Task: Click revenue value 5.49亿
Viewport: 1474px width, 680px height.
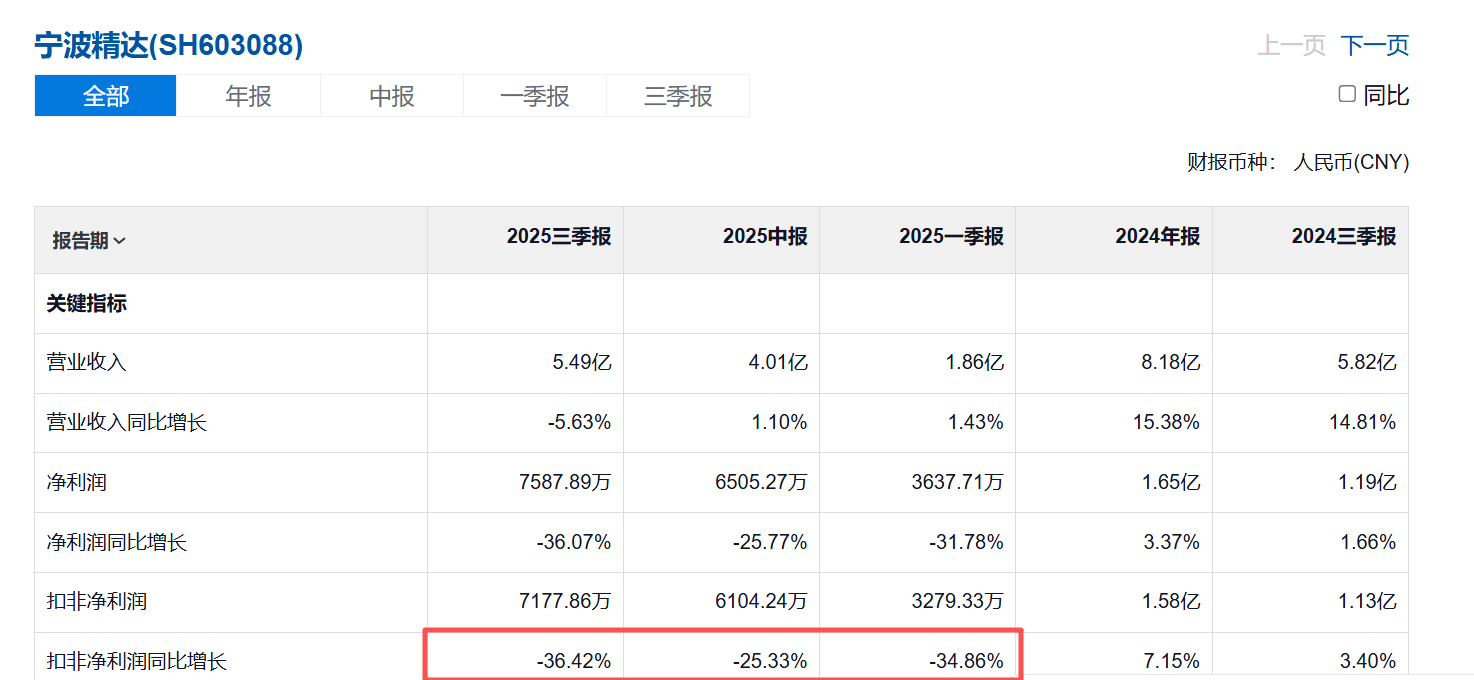Action: [x=582, y=363]
